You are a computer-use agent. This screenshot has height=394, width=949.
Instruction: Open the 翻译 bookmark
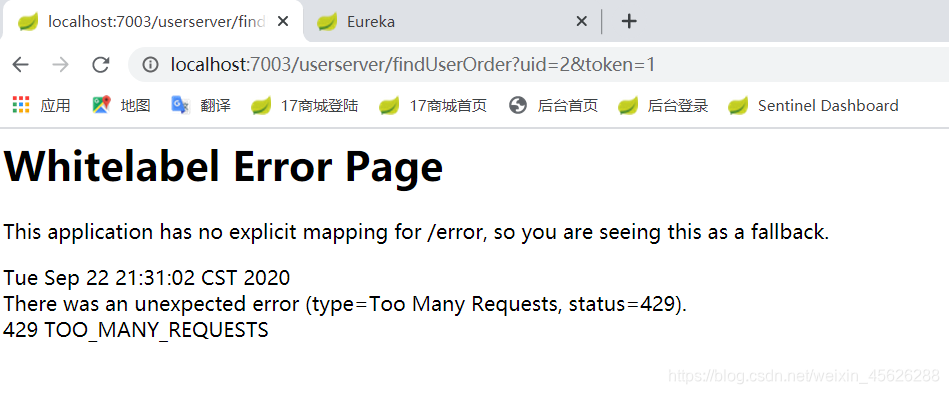point(201,105)
